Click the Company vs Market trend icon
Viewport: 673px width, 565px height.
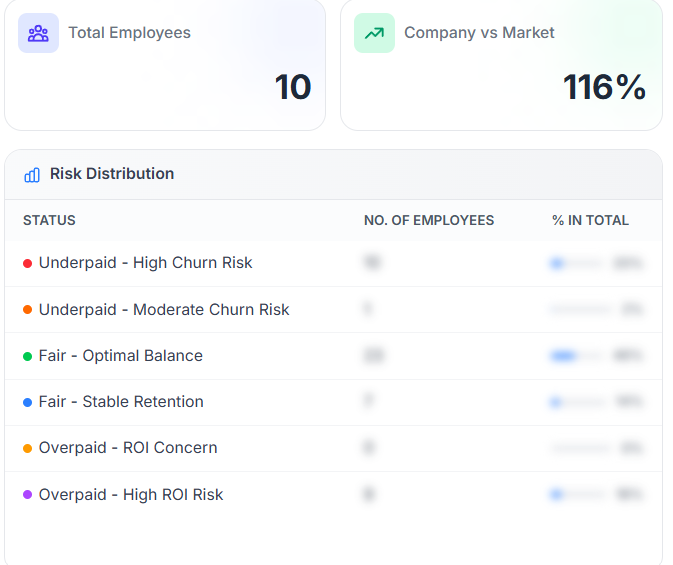pyautogui.click(x=374, y=33)
